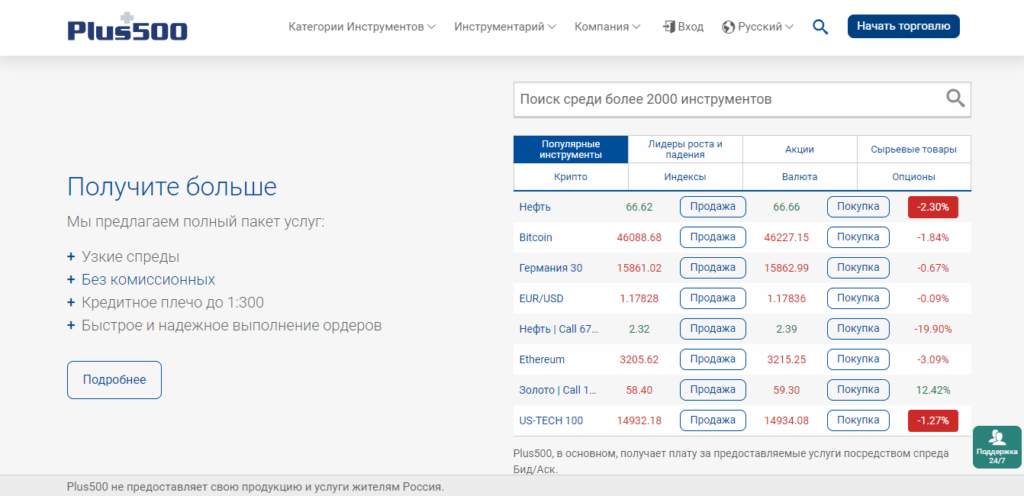The width and height of the screenshot is (1024, 496).
Task: Click Продажа in the Золото | Call row
Action: pos(712,390)
